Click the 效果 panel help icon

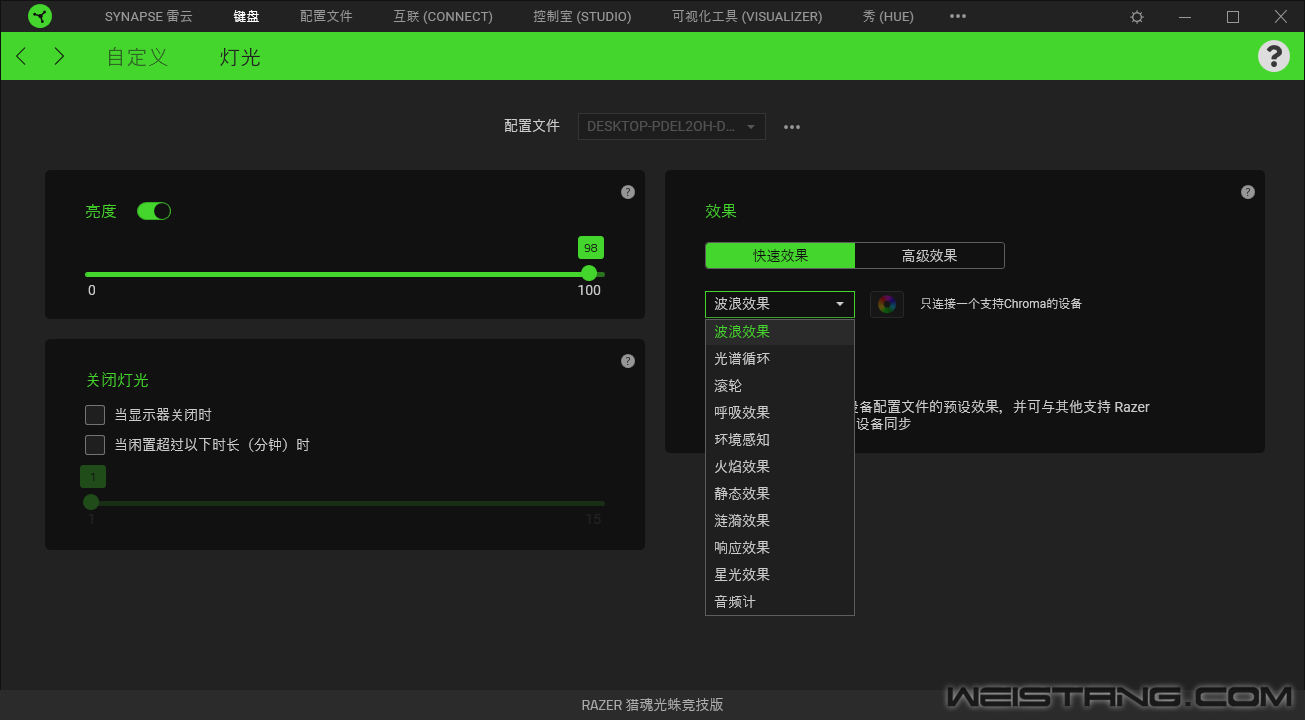1248,192
